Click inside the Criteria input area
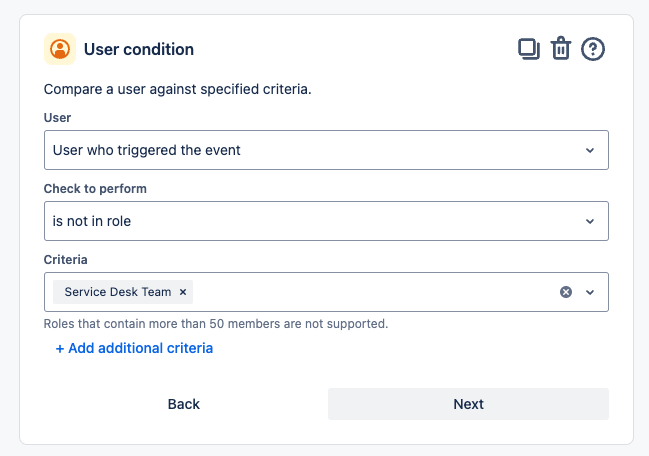Screen dimensions: 649x456 [370, 292]
